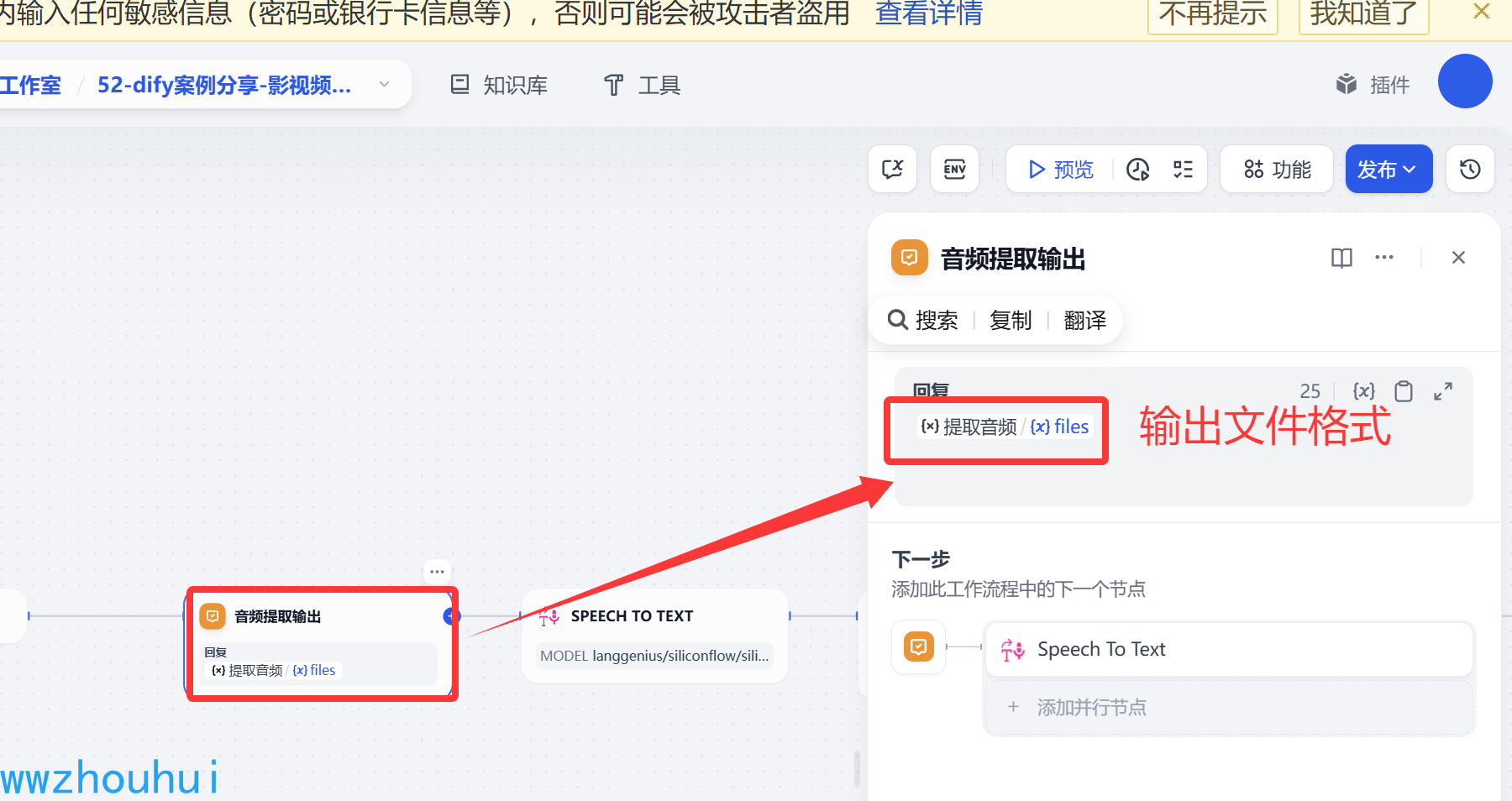
Task: Click the MODEL langgenius/siliconflow label
Action: click(654, 656)
